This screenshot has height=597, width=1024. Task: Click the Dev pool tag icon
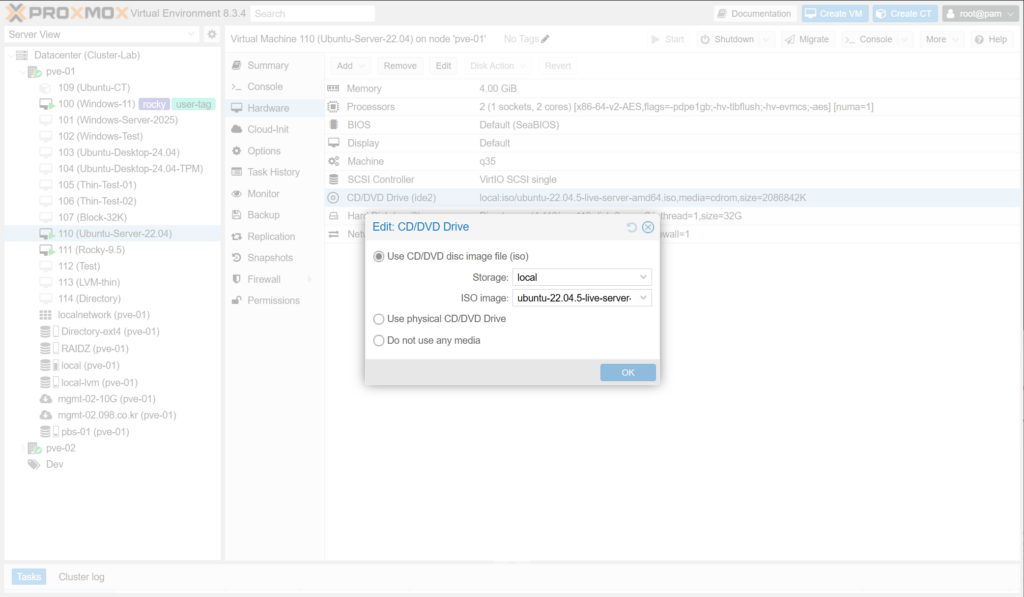33,465
